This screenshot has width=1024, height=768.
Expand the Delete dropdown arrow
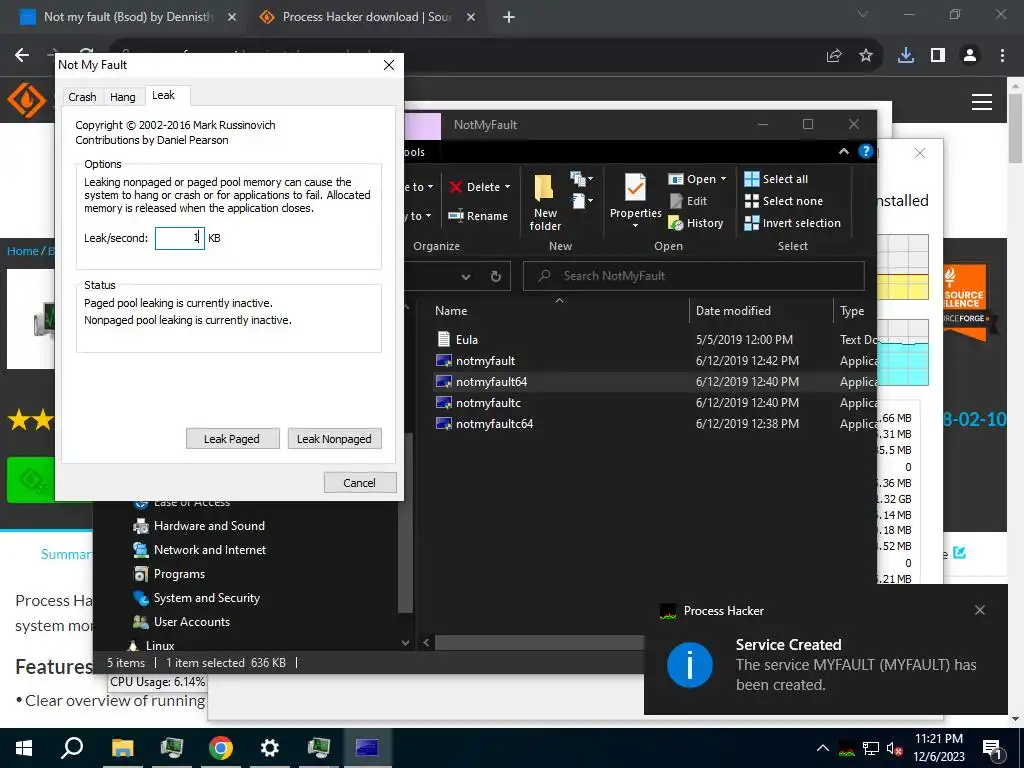click(507, 187)
